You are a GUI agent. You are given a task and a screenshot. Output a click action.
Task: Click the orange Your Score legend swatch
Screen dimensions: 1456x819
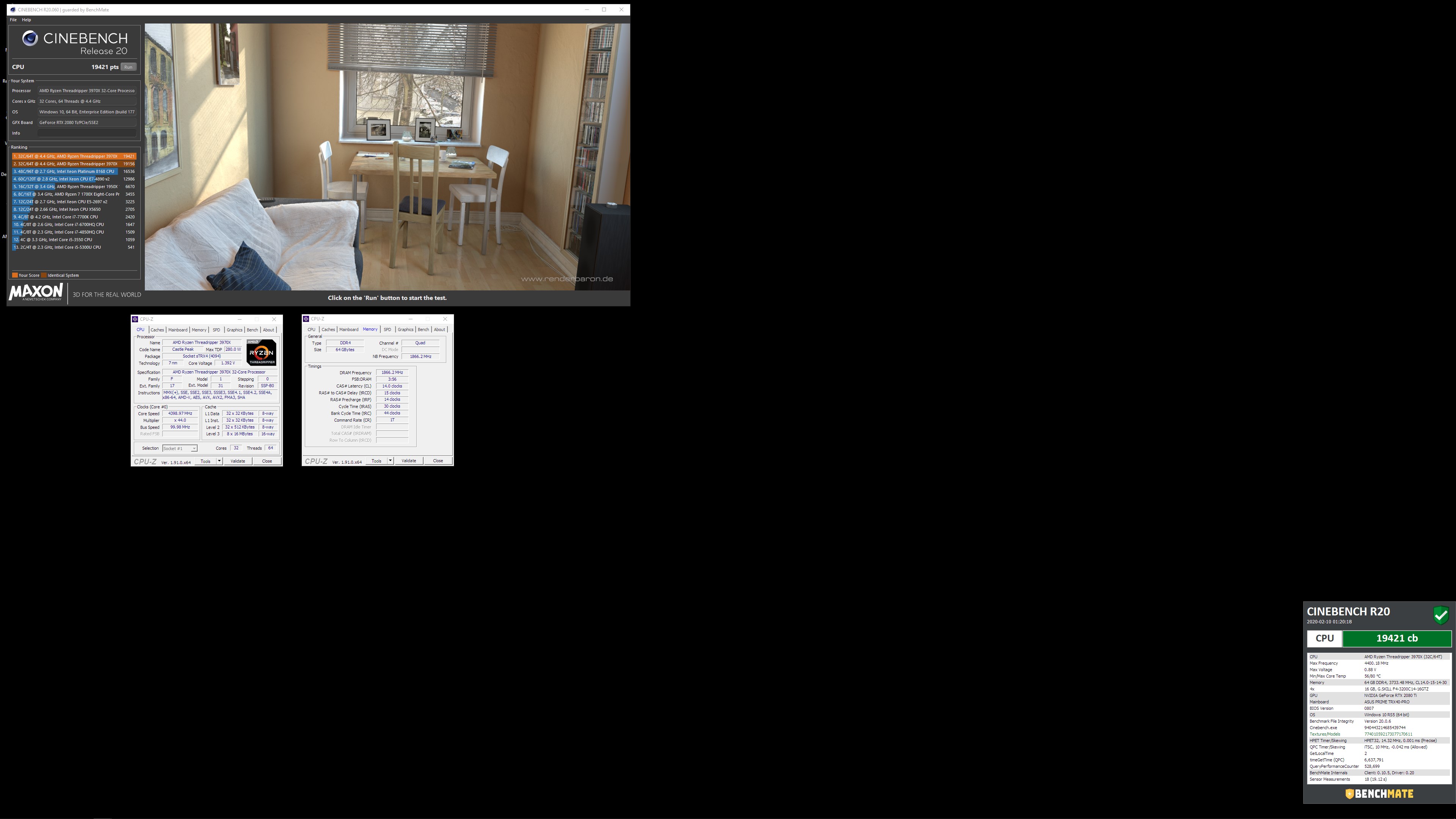15,275
